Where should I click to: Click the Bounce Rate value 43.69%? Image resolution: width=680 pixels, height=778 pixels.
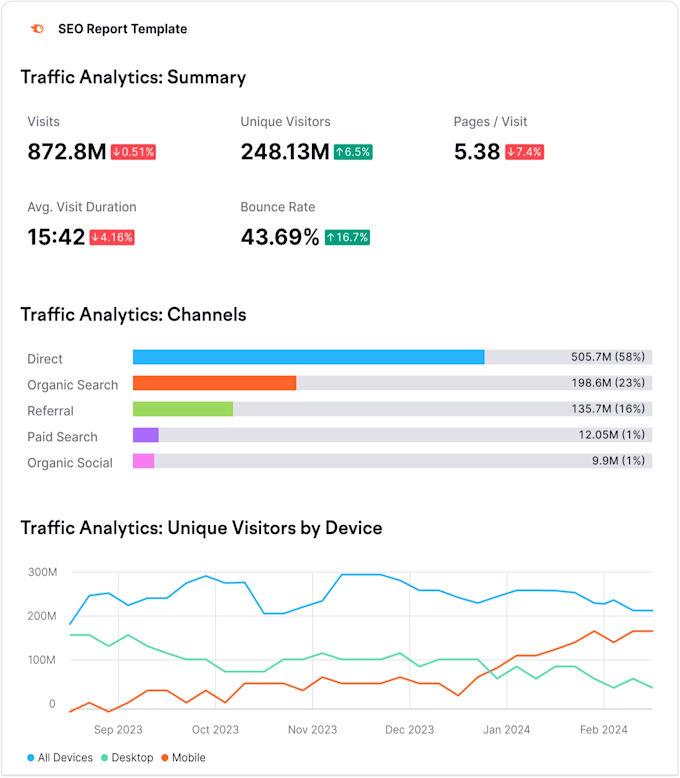pyautogui.click(x=280, y=237)
